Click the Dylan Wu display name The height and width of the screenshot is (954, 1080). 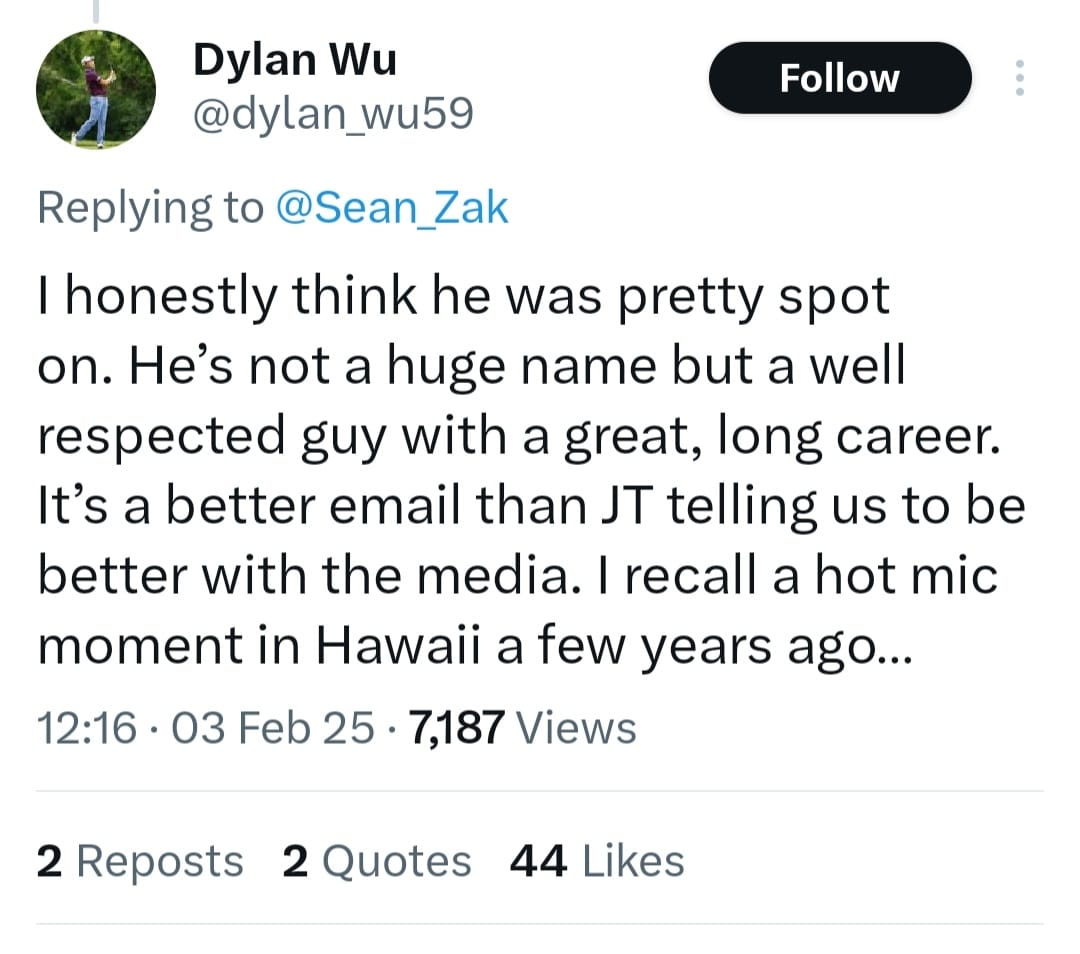coord(294,60)
